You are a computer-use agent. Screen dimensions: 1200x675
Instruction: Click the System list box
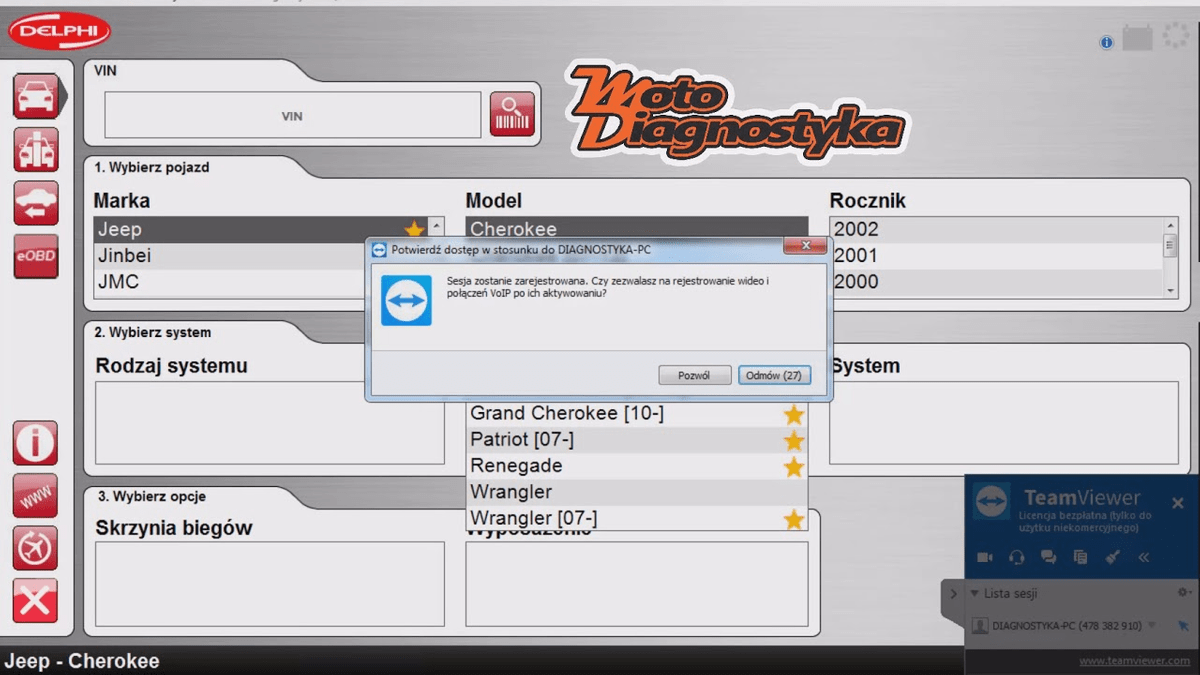pyautogui.click(x=1003, y=423)
